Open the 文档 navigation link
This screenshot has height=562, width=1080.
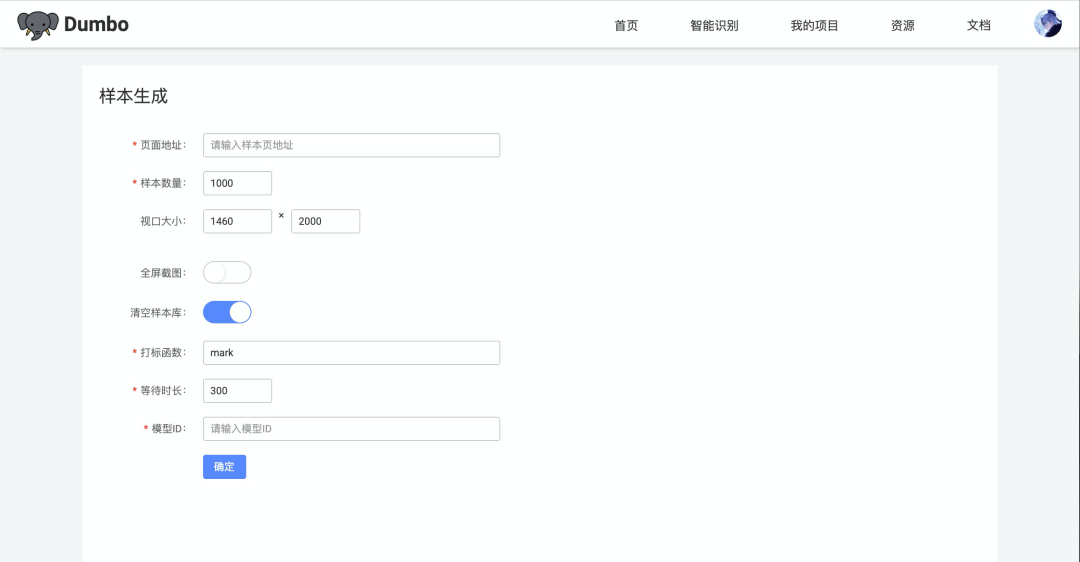[978, 26]
